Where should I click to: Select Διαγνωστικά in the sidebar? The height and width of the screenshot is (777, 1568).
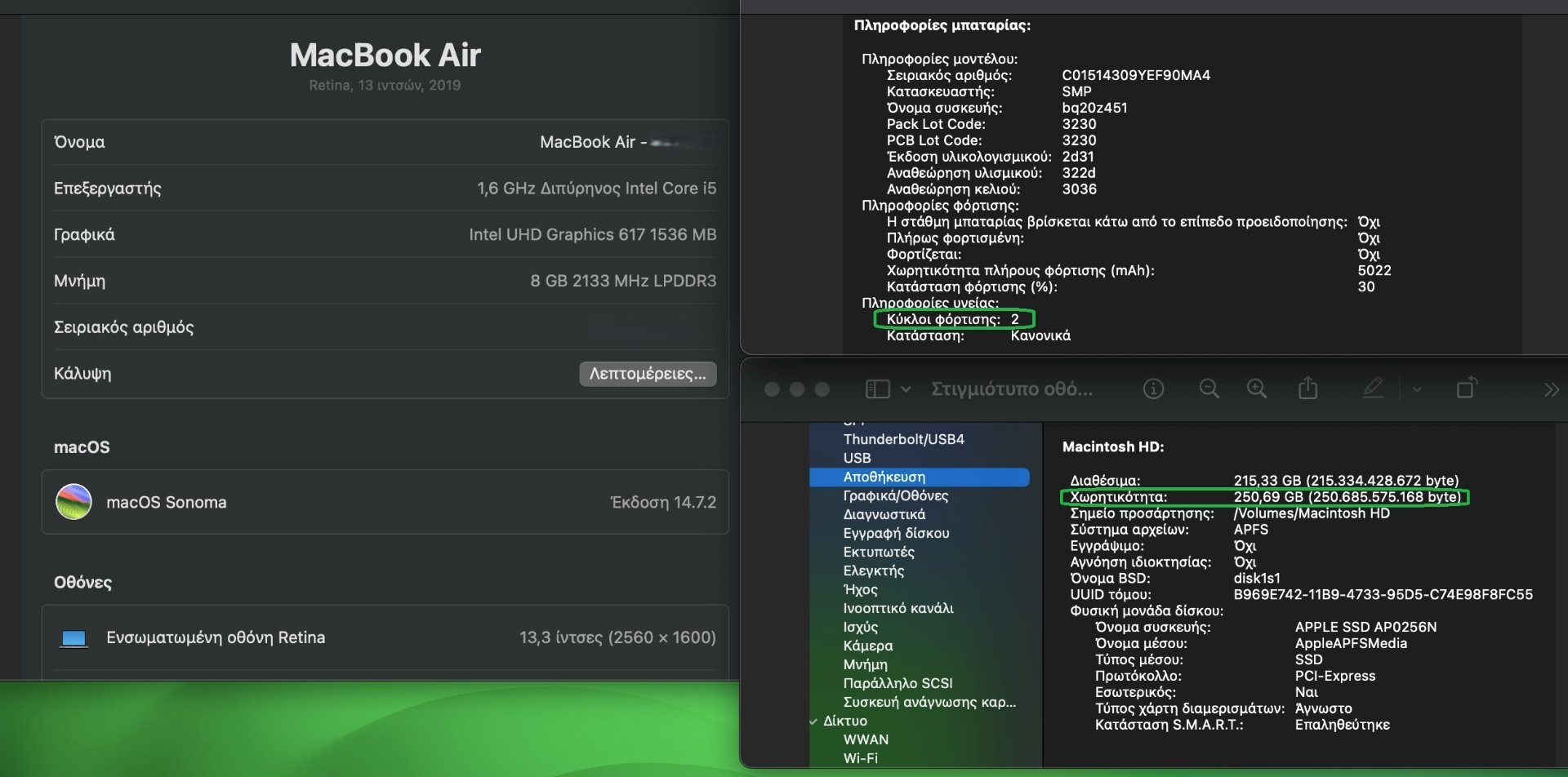coord(884,514)
